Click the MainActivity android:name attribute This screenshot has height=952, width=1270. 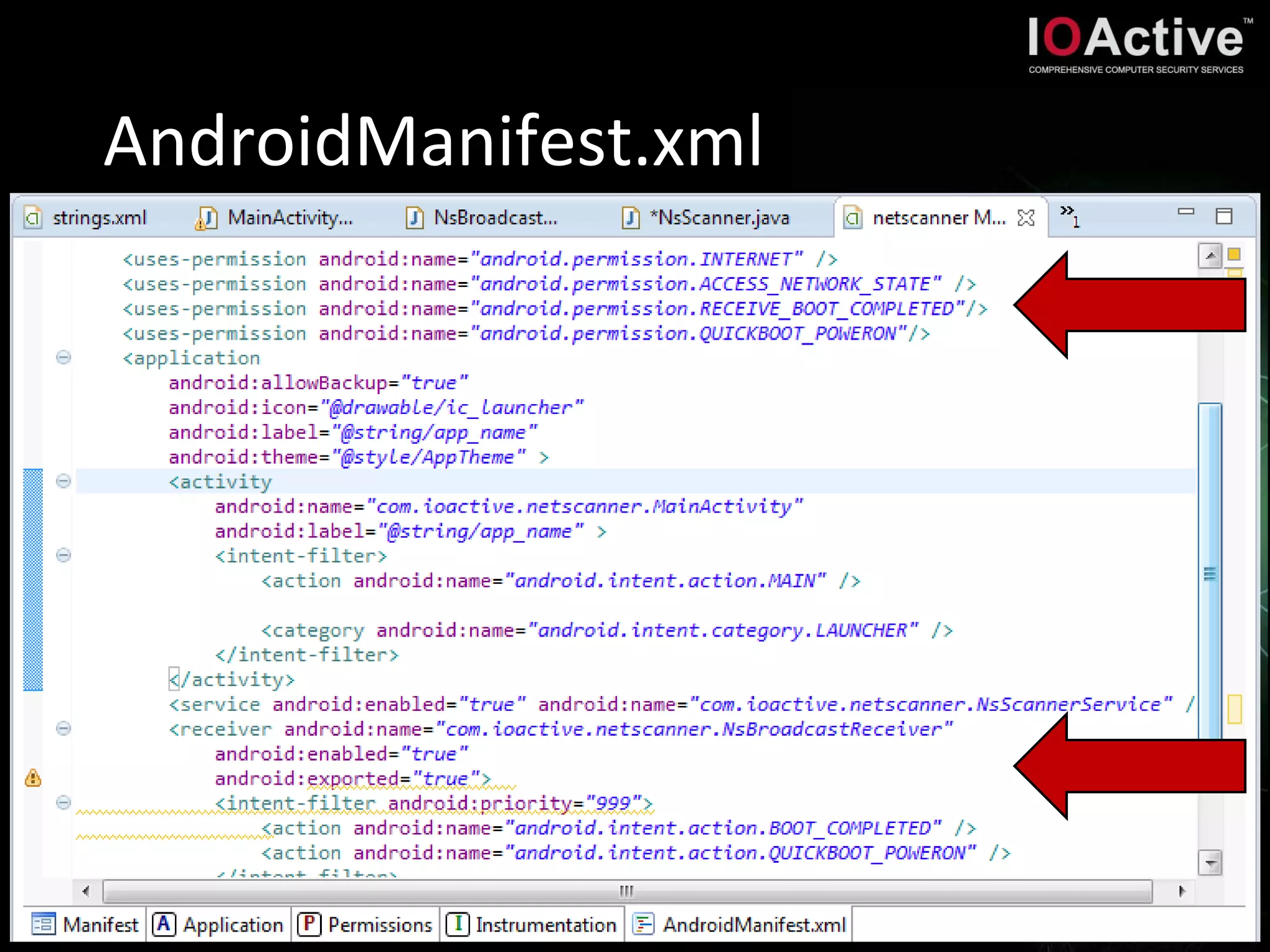click(509, 506)
